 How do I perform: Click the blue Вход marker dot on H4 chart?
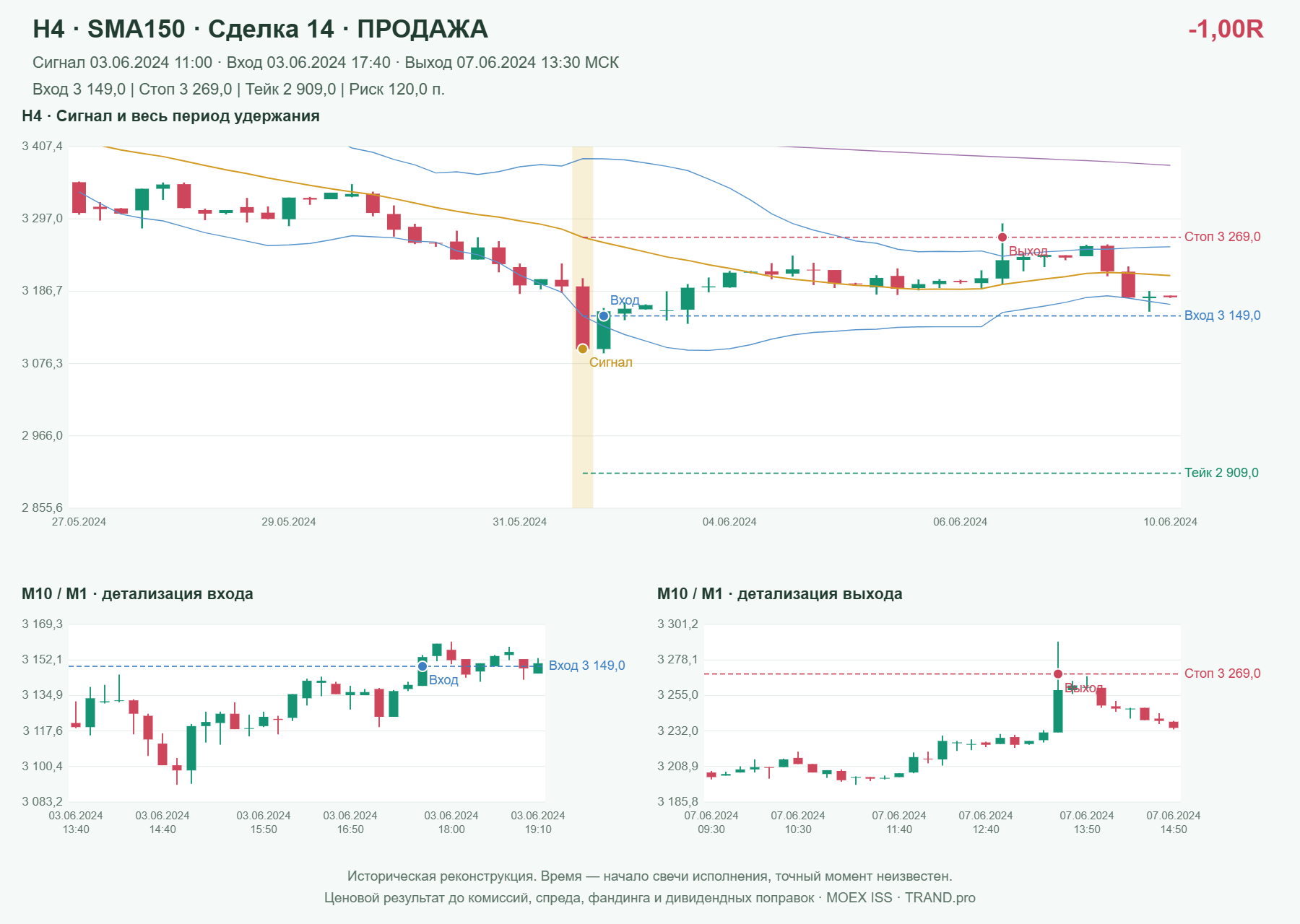604,316
